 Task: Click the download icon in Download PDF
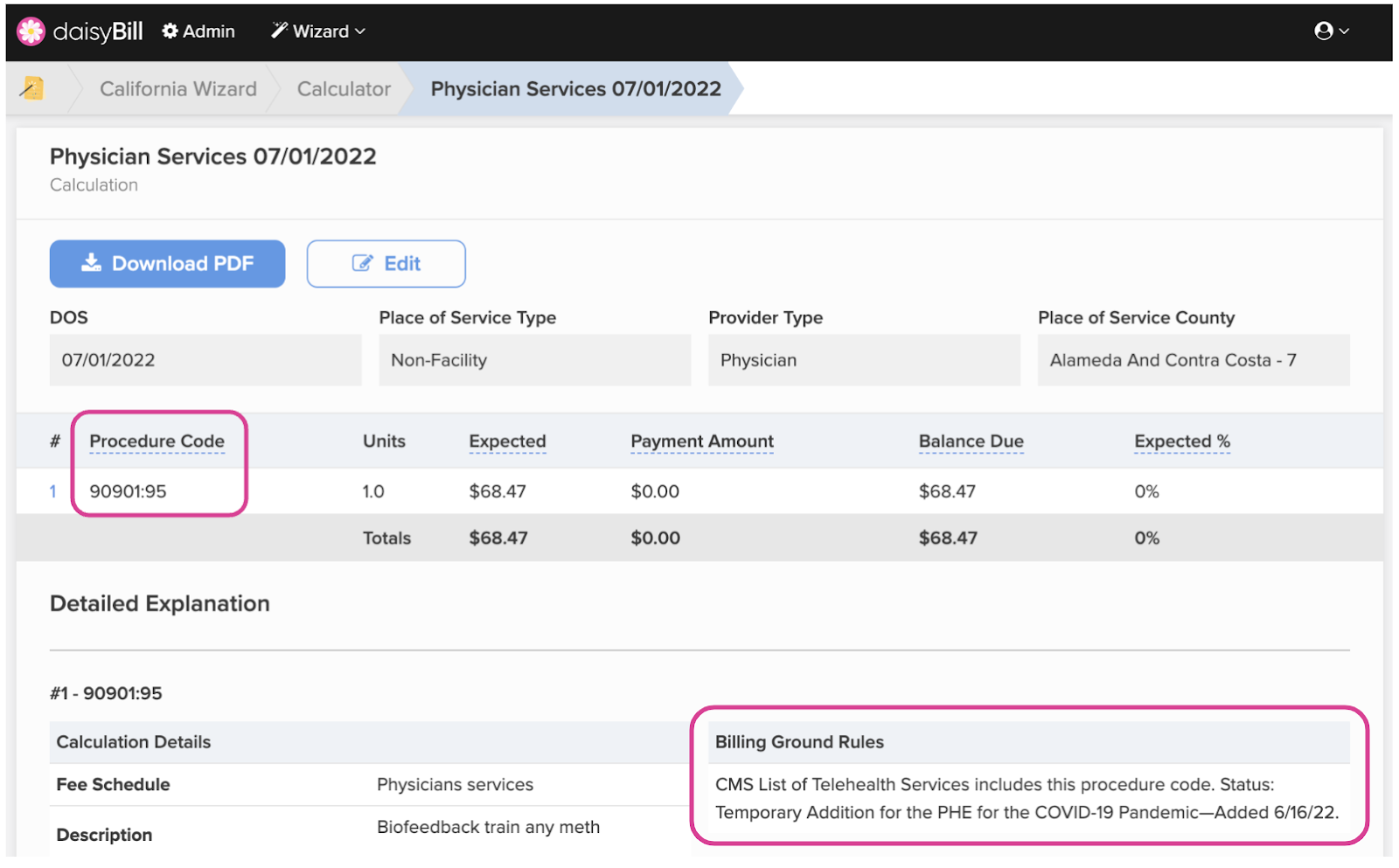click(x=92, y=263)
